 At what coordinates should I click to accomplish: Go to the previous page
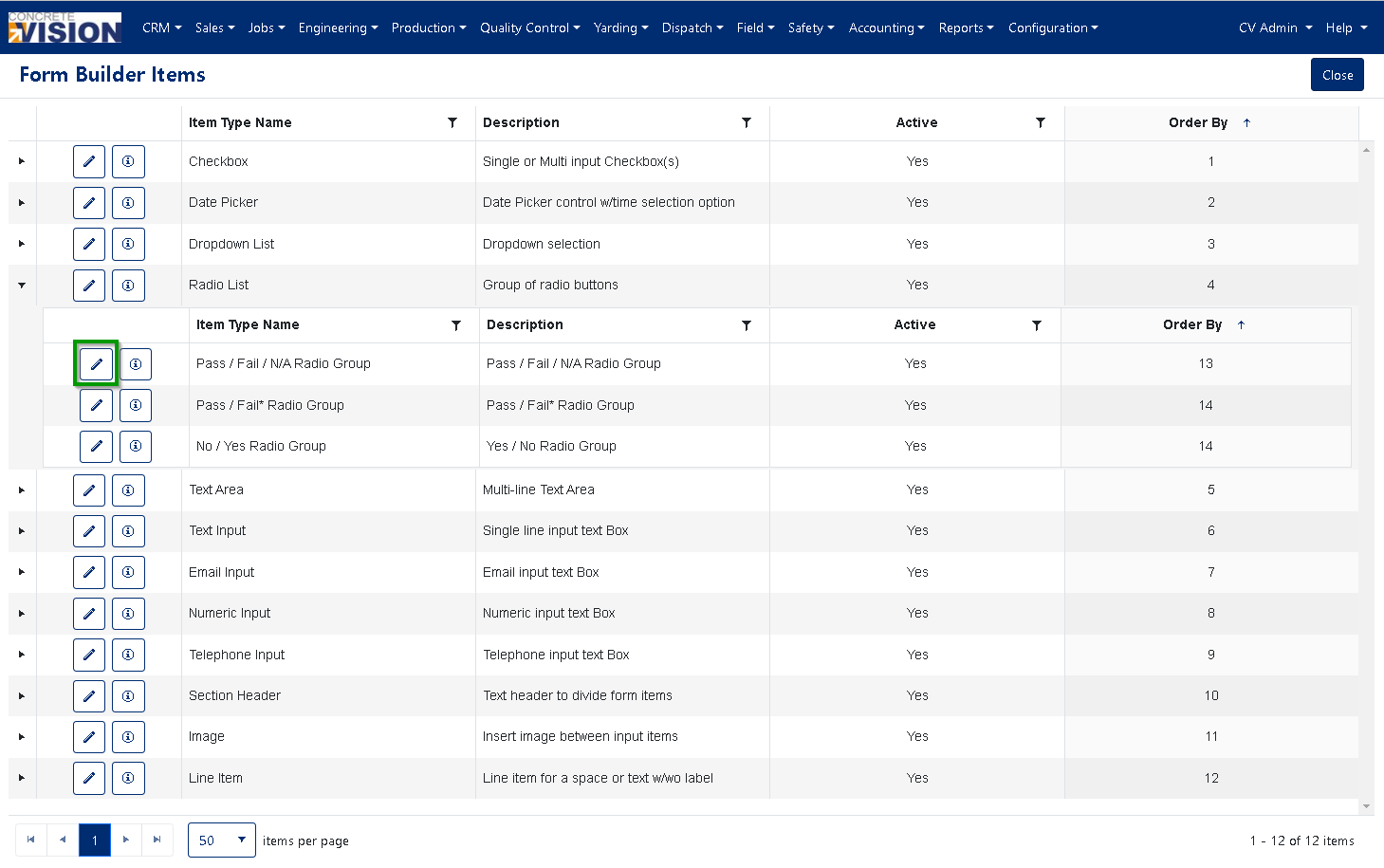point(63,840)
